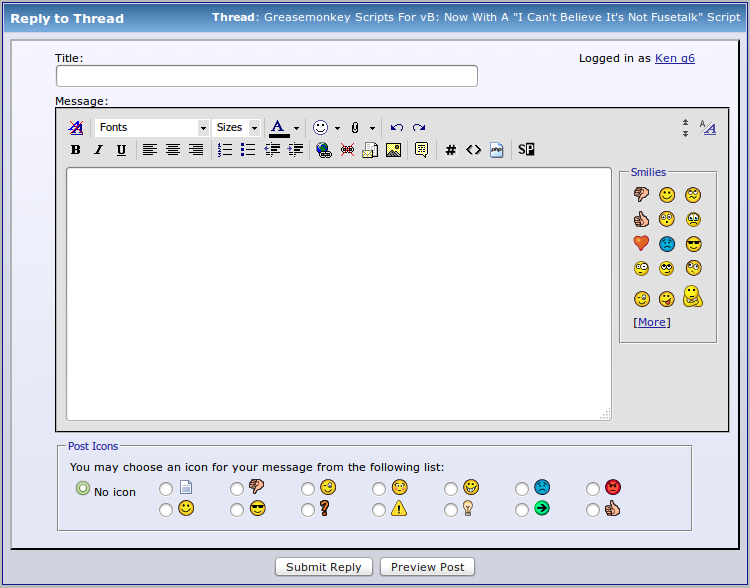The image size is (750, 588).
Task: Wrap selection in quote tags
Action: tap(421, 150)
